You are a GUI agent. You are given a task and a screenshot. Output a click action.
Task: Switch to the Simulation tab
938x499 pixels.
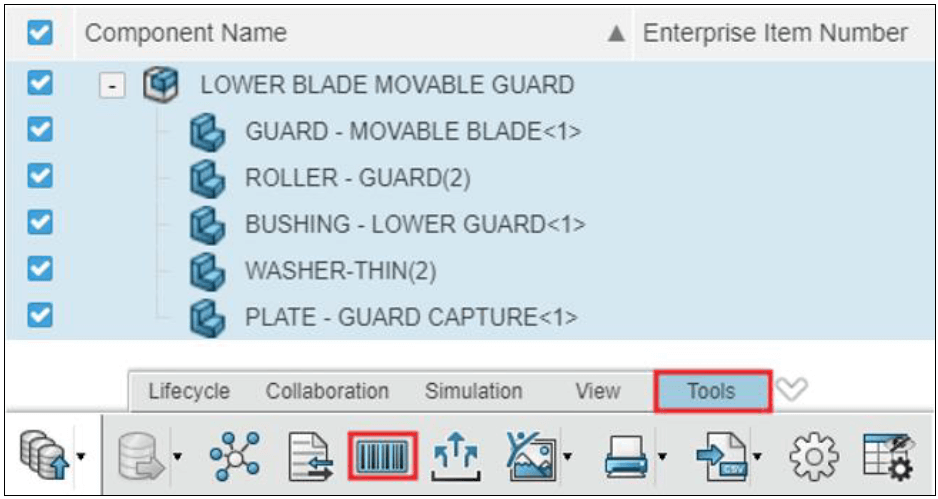pyautogui.click(x=473, y=391)
